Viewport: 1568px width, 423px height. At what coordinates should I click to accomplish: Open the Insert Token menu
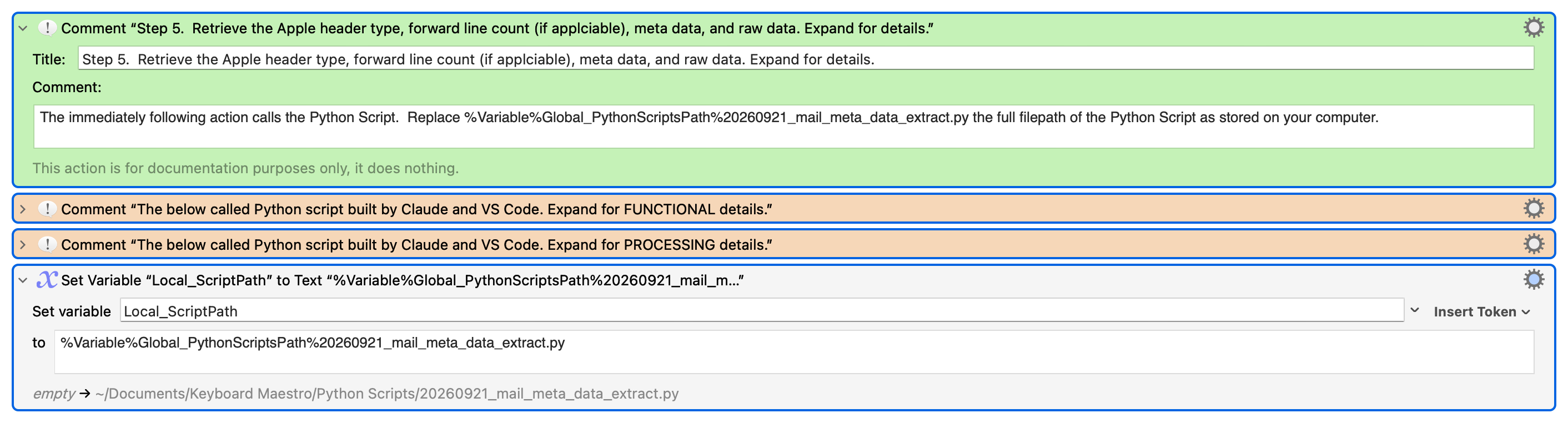[1481, 311]
